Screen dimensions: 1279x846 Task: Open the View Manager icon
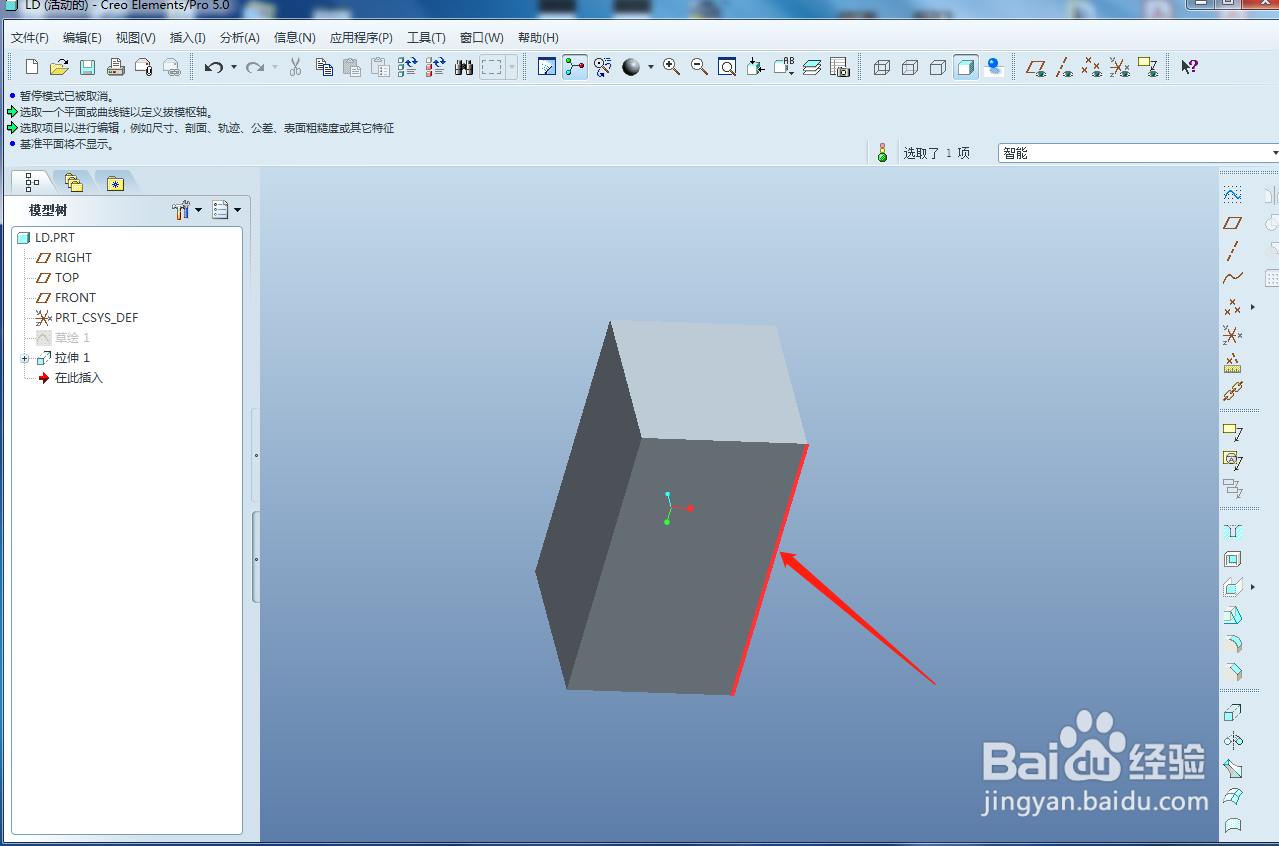click(840, 67)
